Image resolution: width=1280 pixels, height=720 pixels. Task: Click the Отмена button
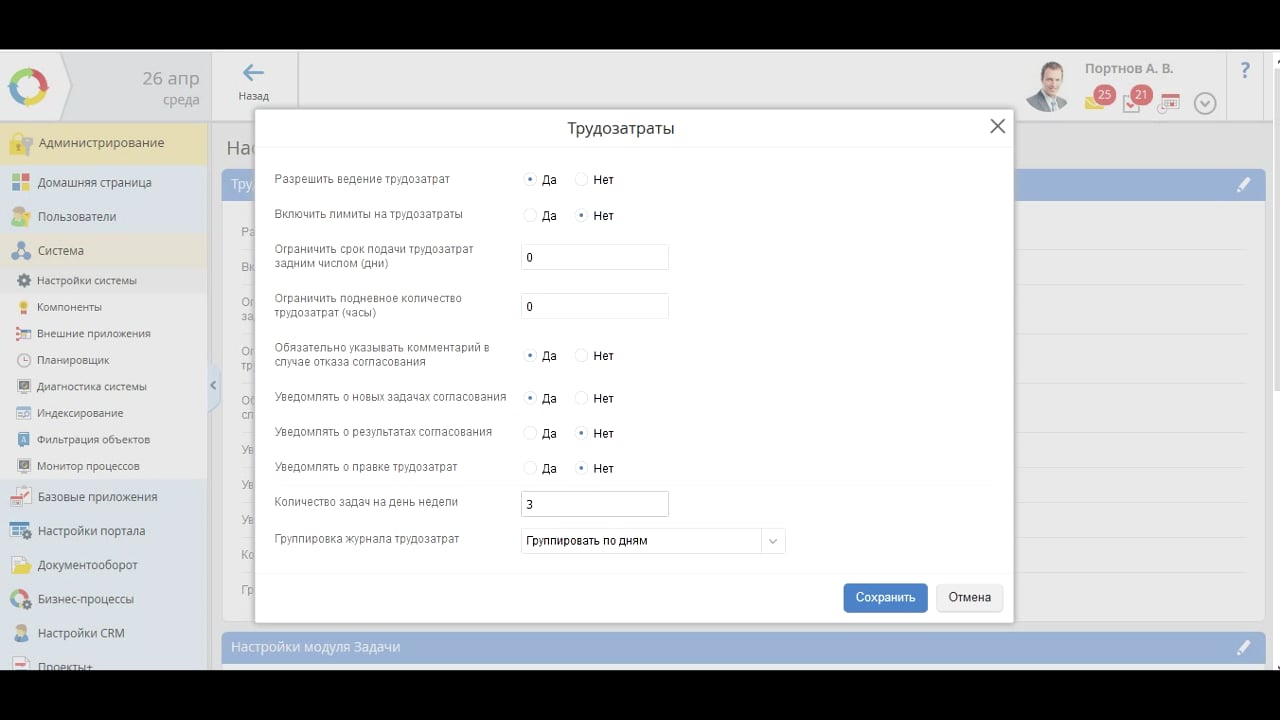coord(969,598)
